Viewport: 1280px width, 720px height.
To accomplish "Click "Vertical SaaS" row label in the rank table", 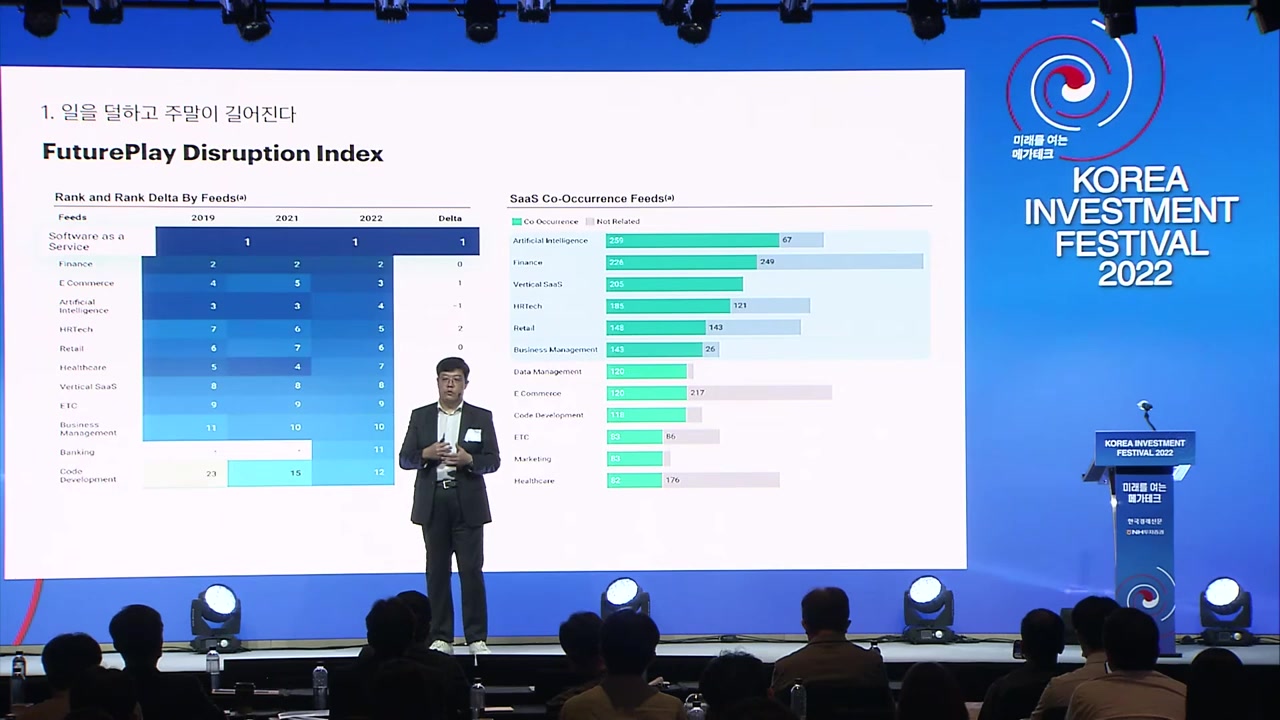I will pos(88,386).
